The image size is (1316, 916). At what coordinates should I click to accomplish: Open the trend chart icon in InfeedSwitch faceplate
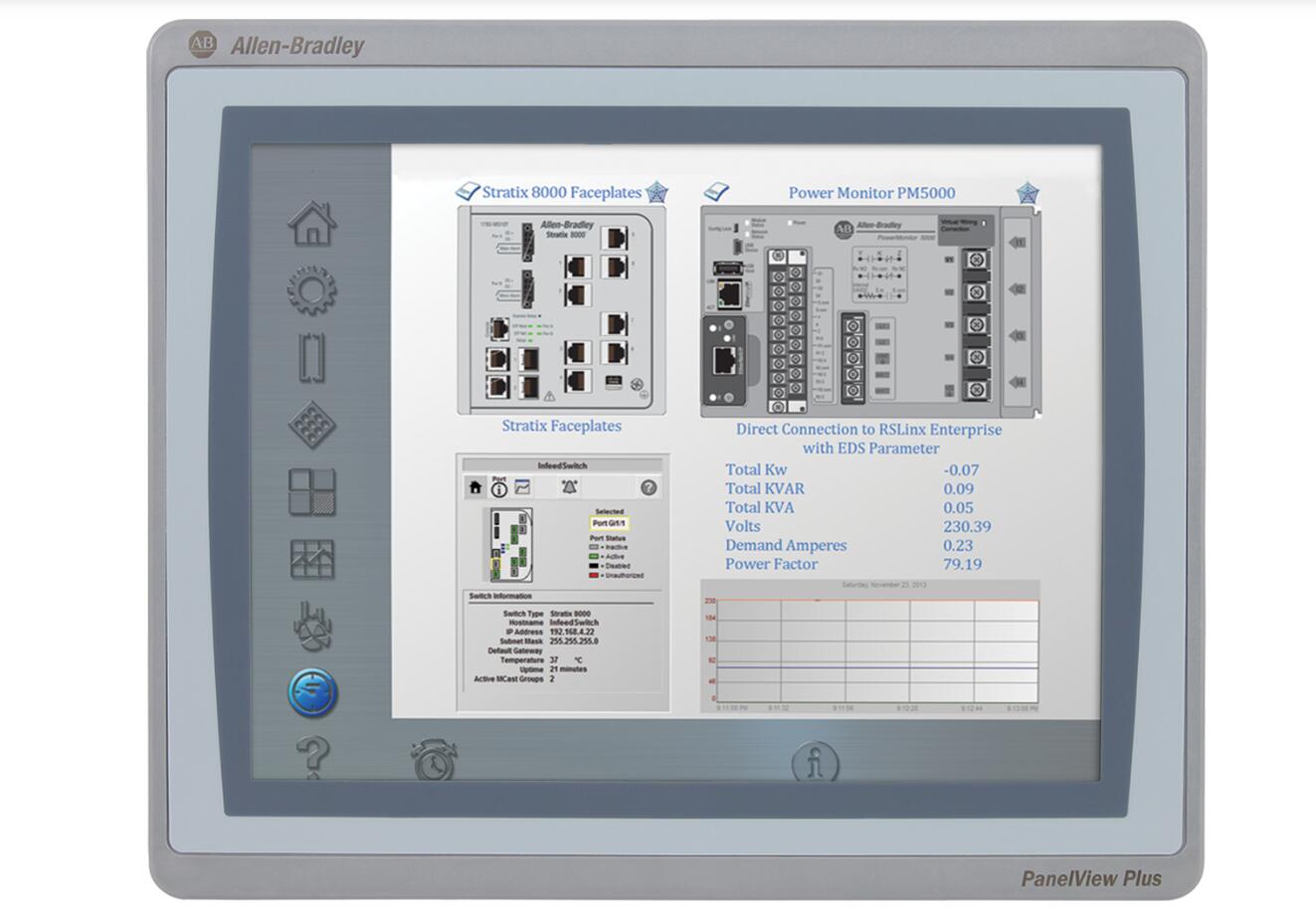coord(522,487)
